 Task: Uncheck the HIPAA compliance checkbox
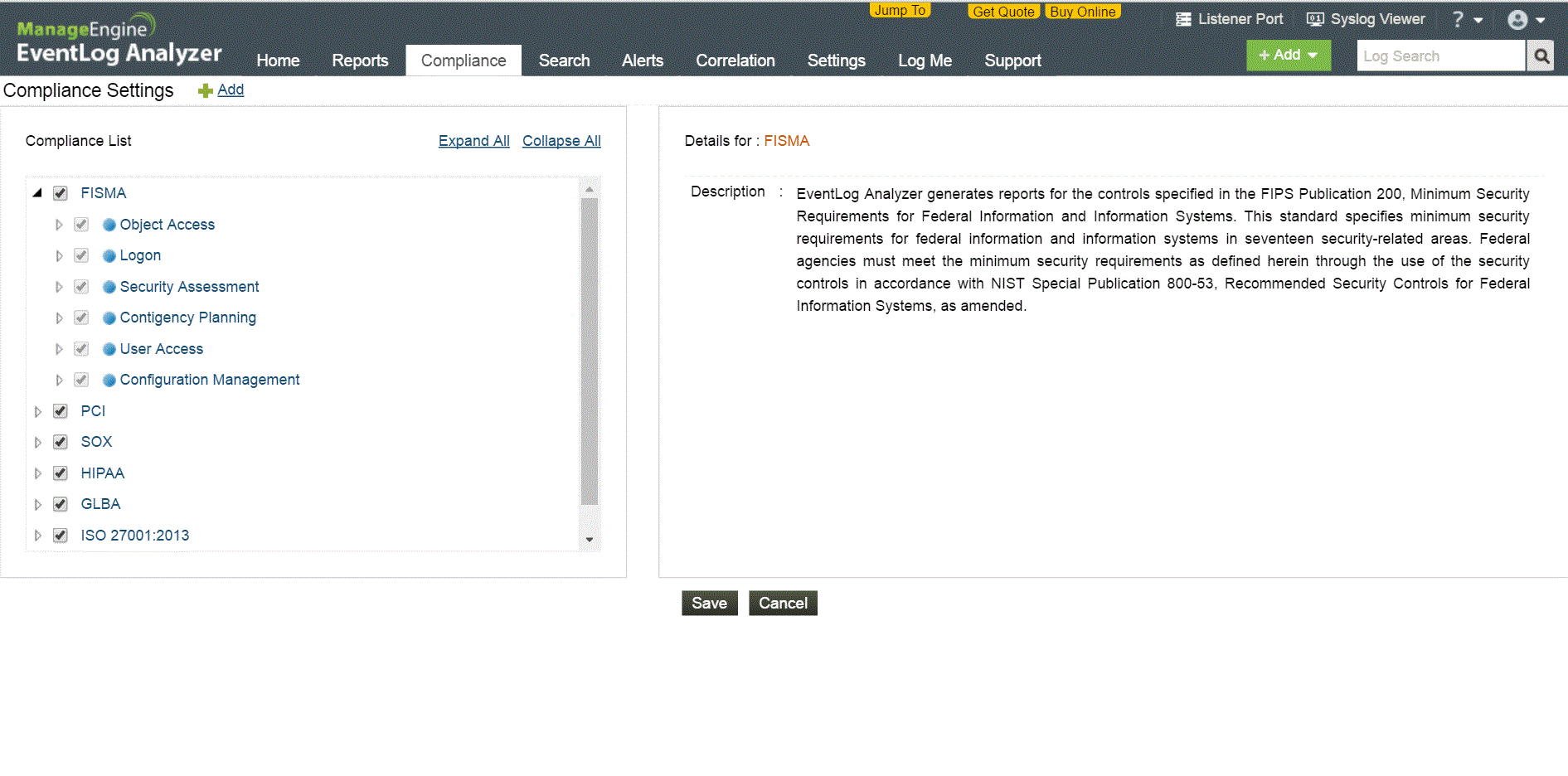tap(61, 473)
